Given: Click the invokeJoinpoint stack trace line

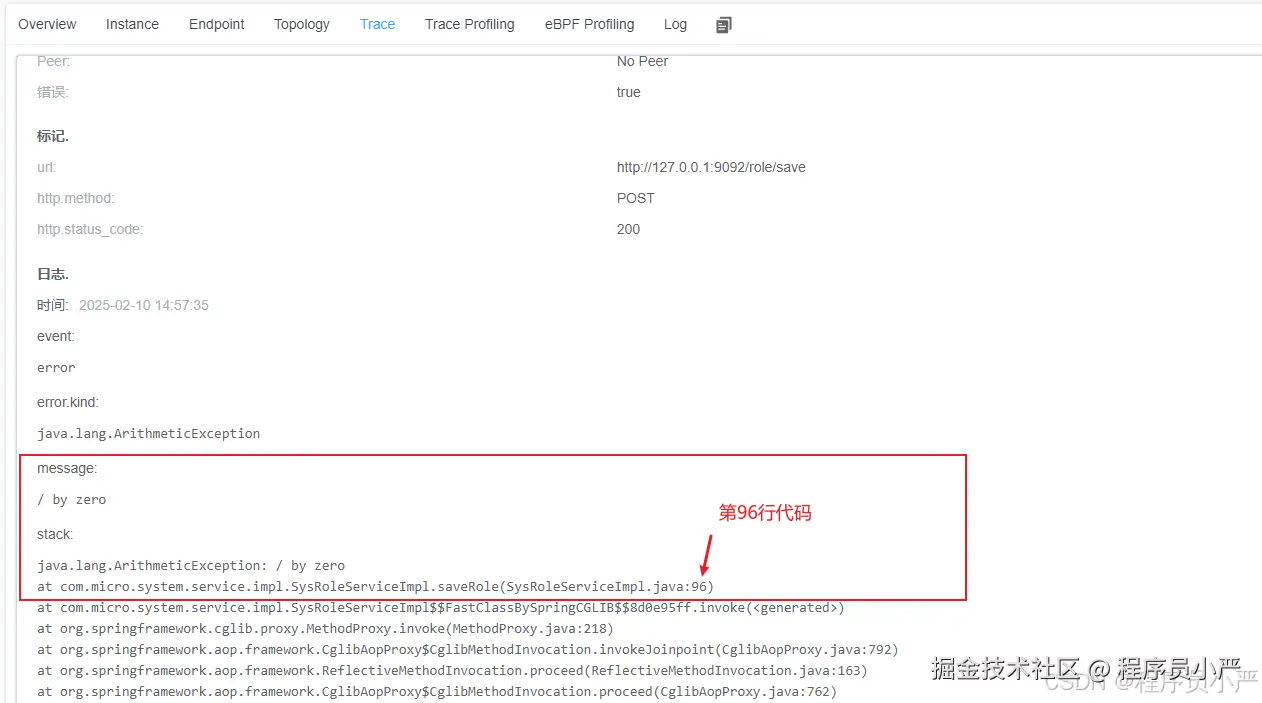Looking at the screenshot, I should pos(468,649).
